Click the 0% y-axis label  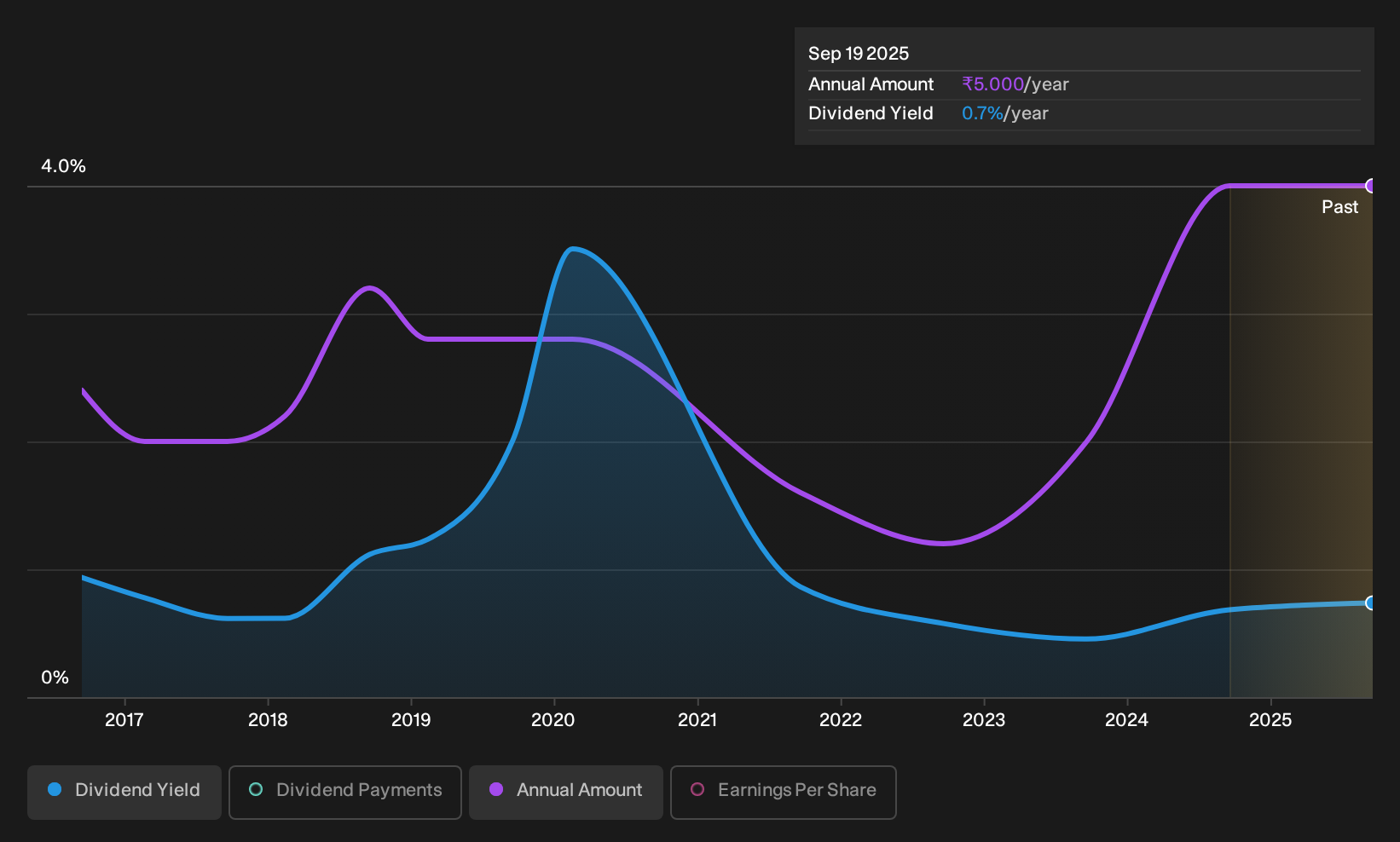[x=55, y=678]
